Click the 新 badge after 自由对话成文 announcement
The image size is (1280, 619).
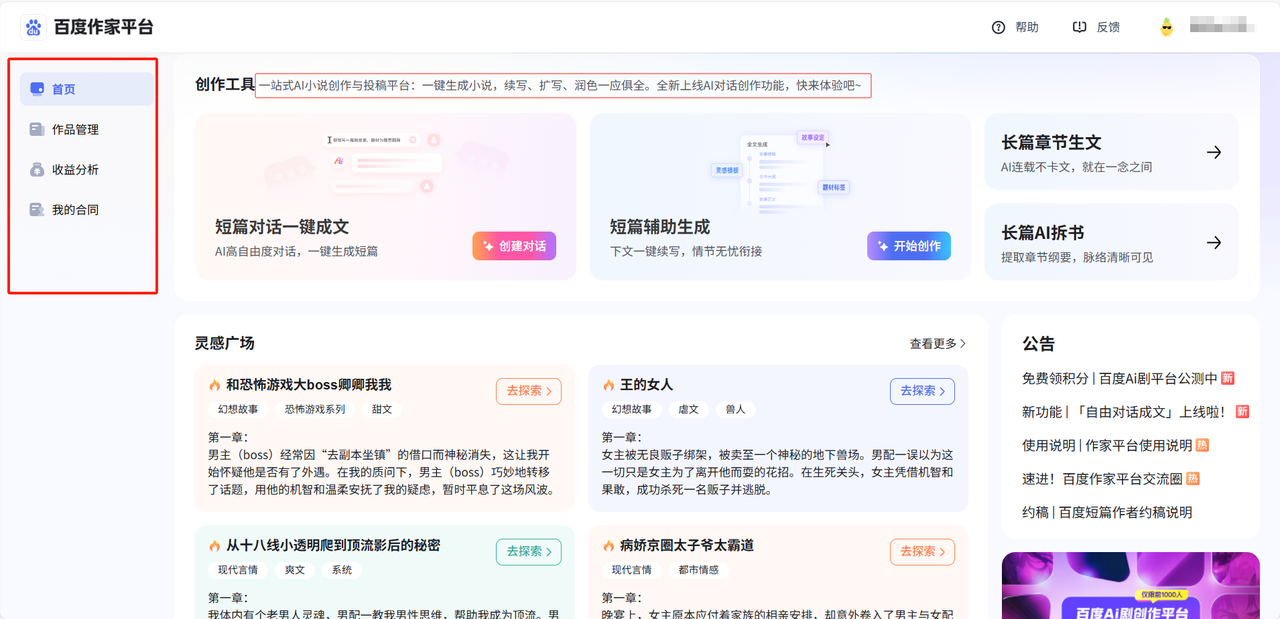pyautogui.click(x=1243, y=411)
